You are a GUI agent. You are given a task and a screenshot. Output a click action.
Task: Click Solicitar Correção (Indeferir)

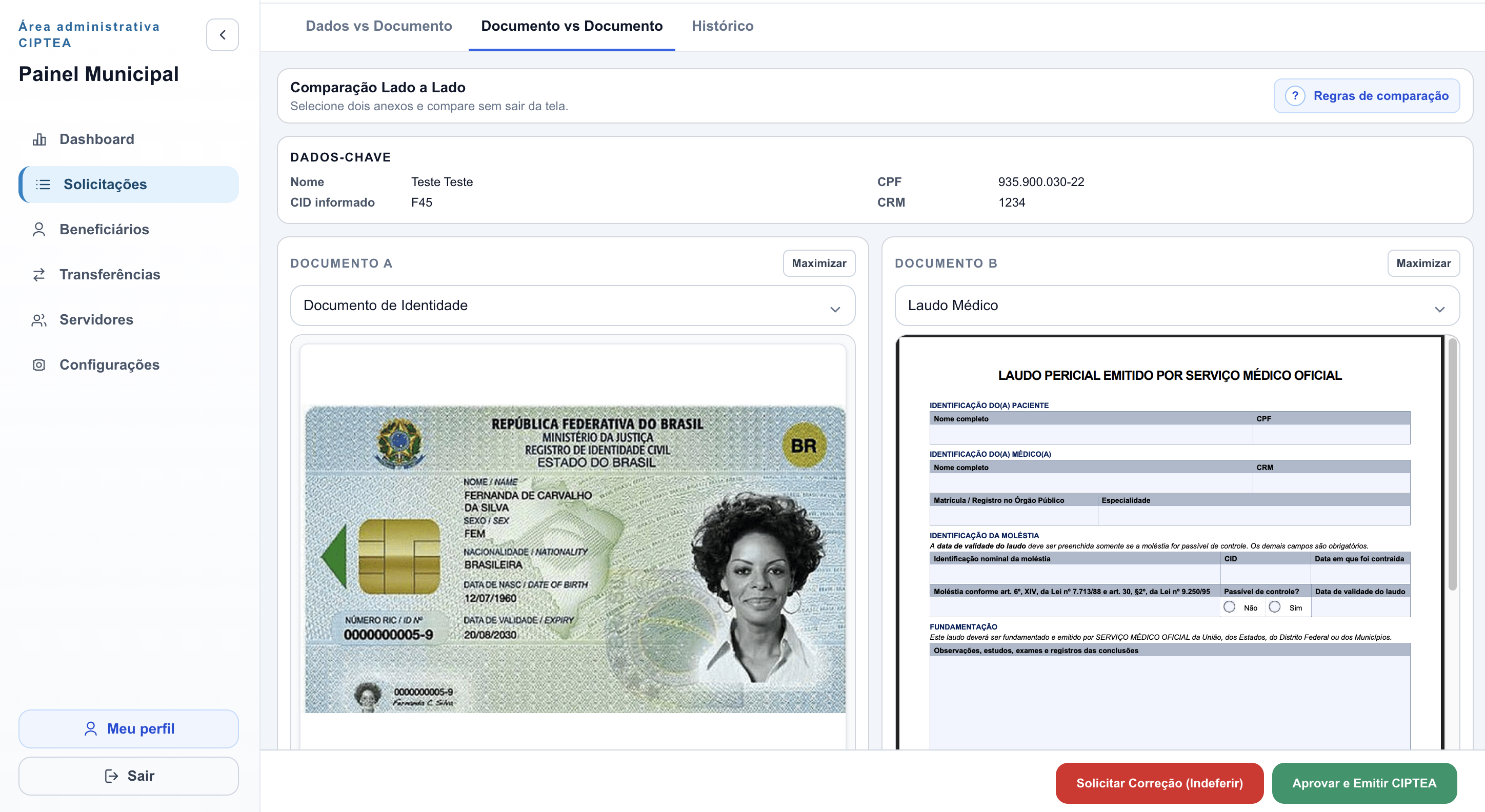coord(1159,783)
